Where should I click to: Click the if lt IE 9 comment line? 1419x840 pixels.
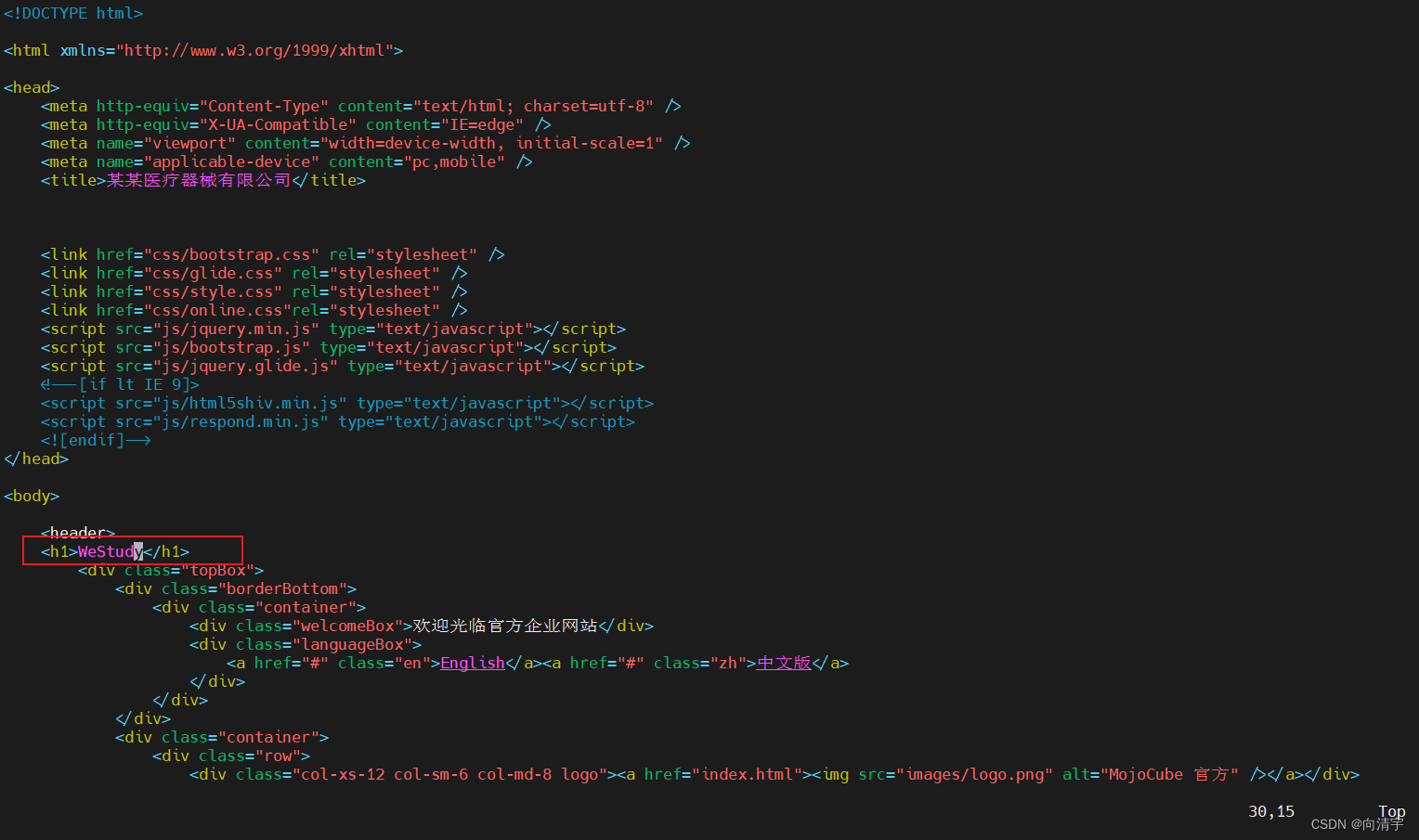(x=120, y=384)
